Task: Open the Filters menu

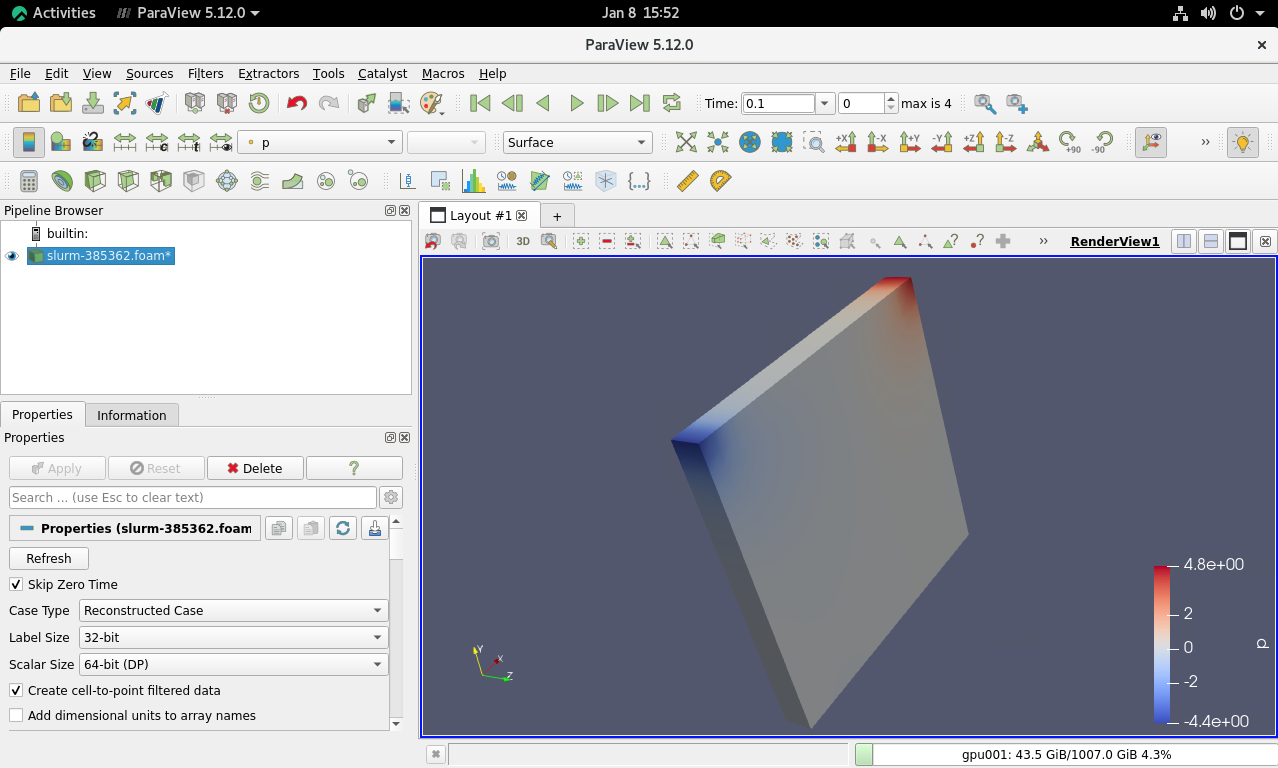Action: pyautogui.click(x=205, y=73)
